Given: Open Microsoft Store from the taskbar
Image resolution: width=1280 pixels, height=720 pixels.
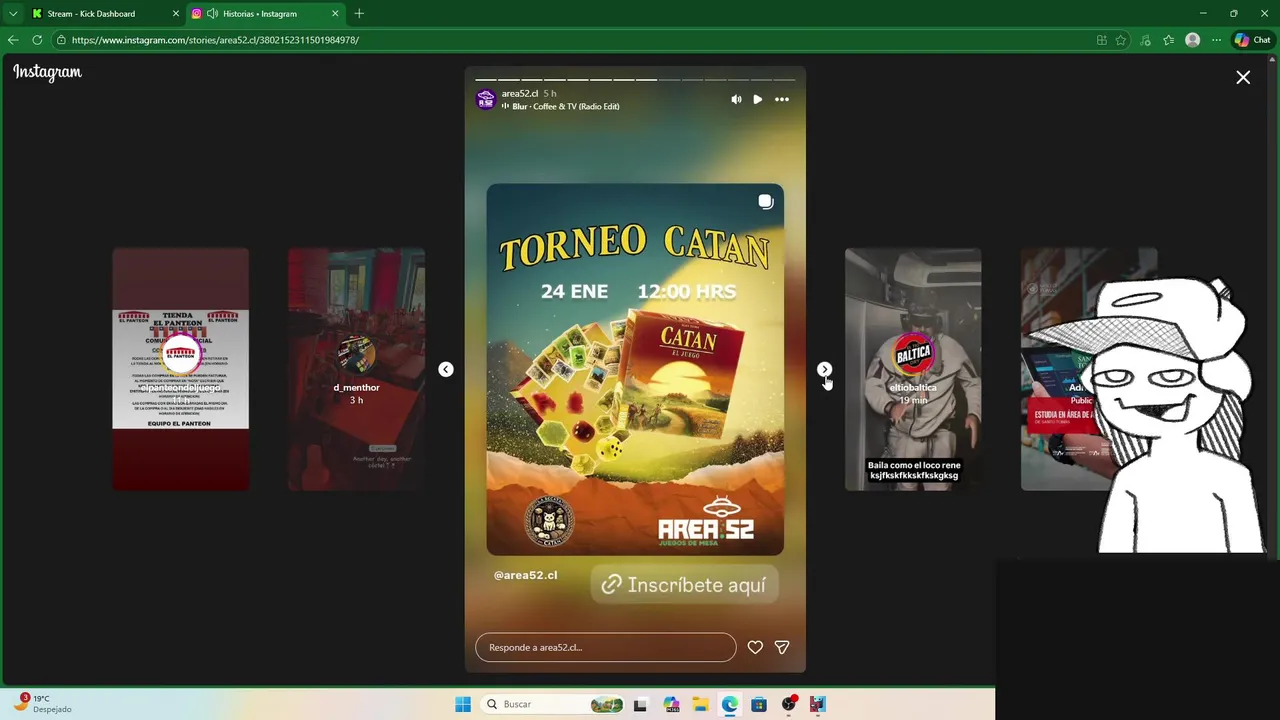Looking at the screenshot, I should click(x=759, y=704).
